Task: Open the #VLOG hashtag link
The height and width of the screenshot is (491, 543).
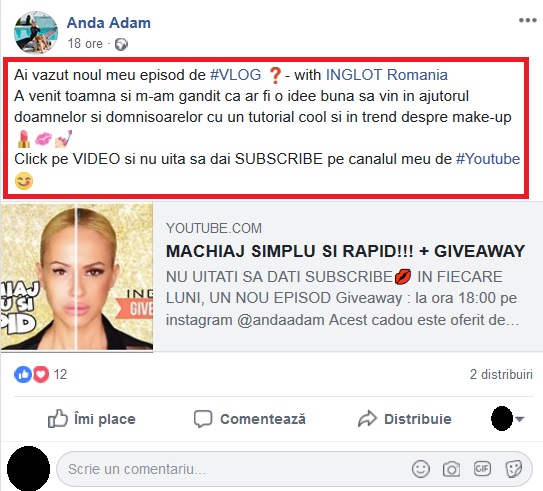Action: tap(235, 75)
